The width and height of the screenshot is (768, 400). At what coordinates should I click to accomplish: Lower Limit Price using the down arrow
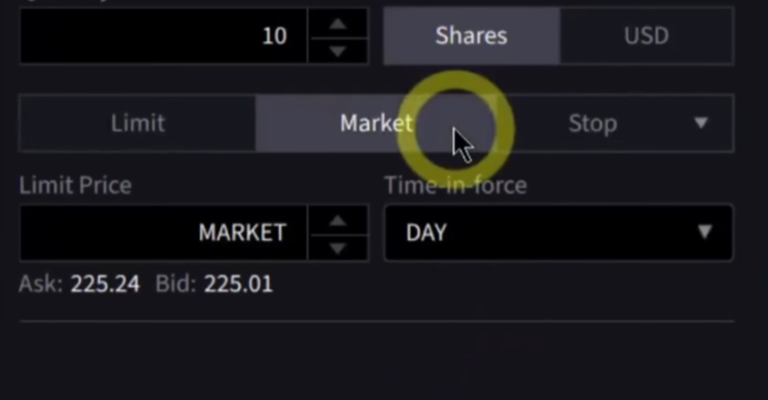338,247
